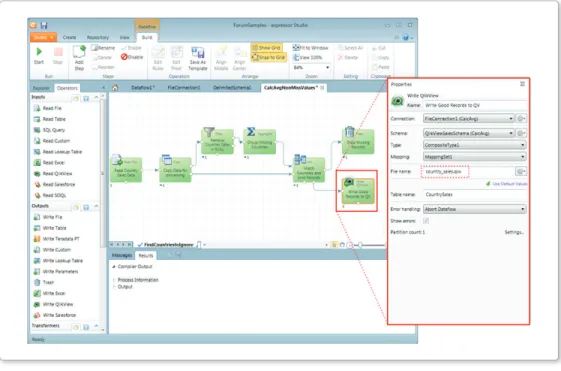Open the Mapping dropdown showing MappingSet1
Viewport: 561px width, 371px height.
click(x=474, y=157)
